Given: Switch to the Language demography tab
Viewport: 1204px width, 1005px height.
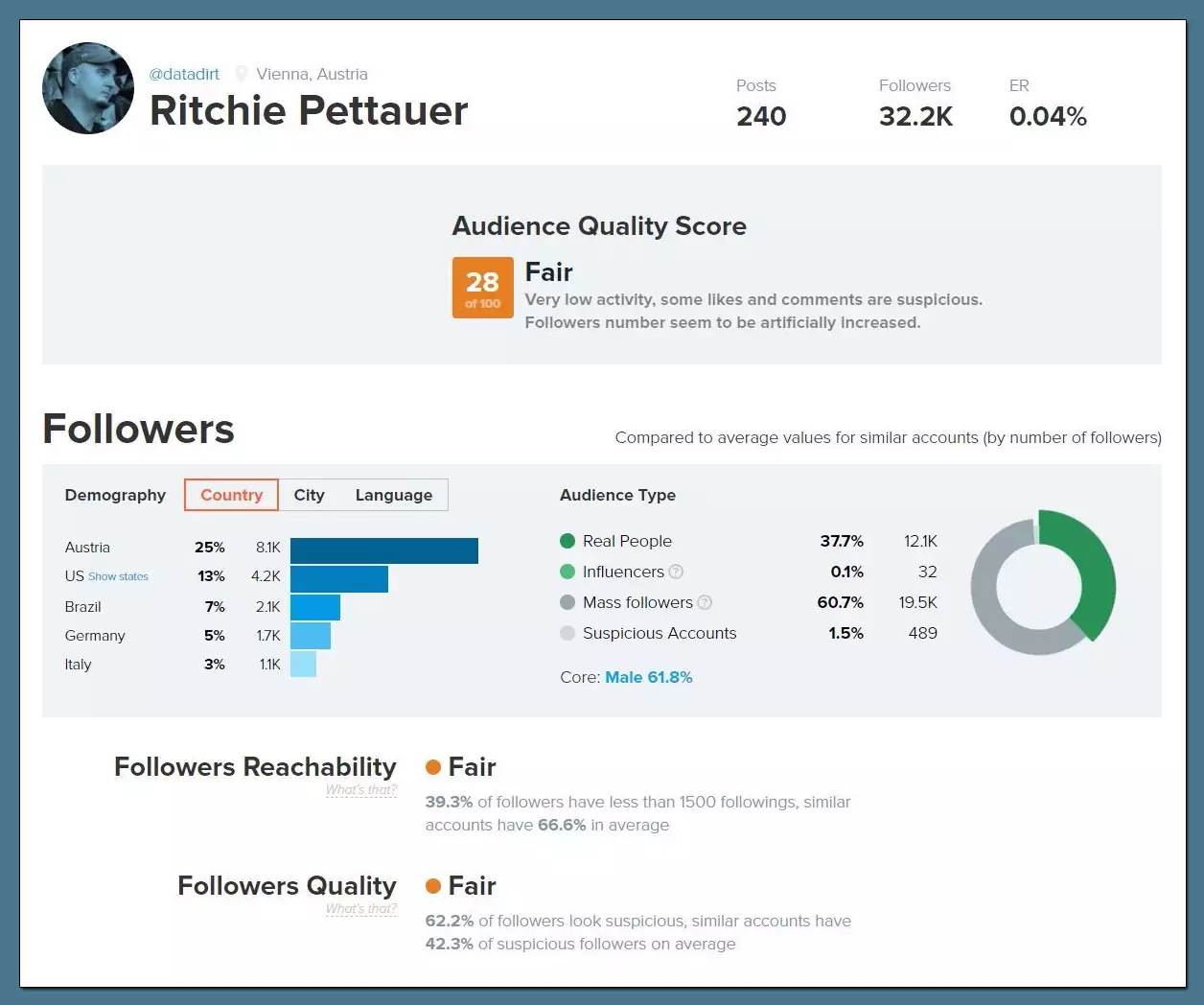Looking at the screenshot, I should (393, 495).
